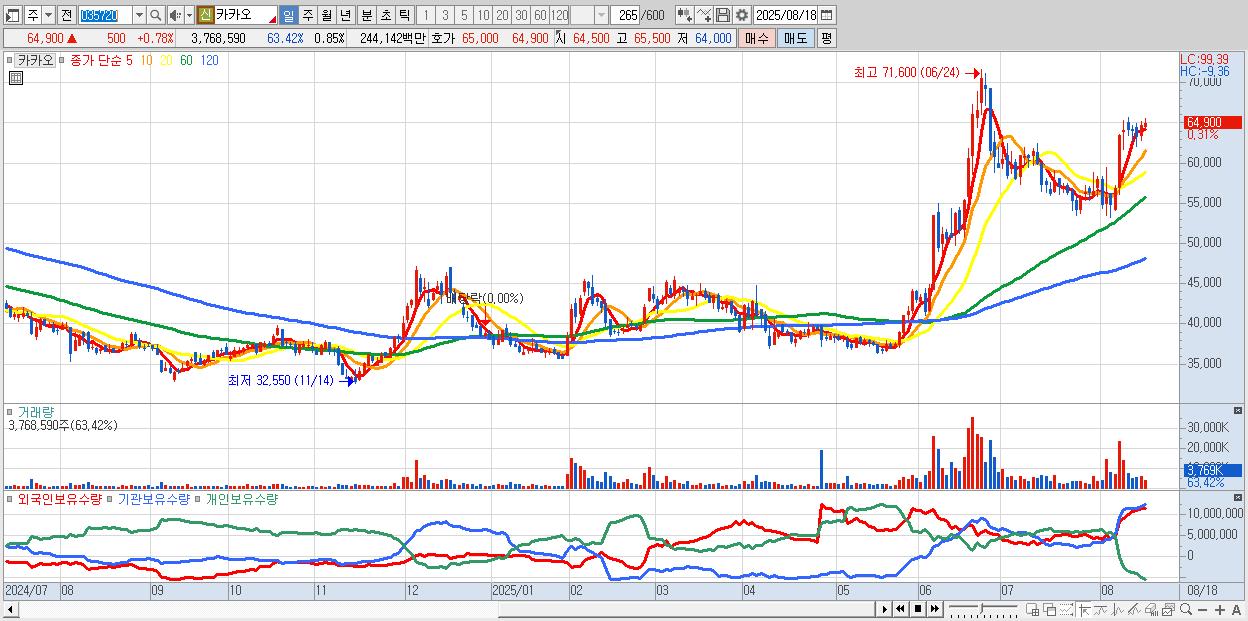Click the 평 button beside 매도
This screenshot has width=1248, height=621.
click(826, 38)
